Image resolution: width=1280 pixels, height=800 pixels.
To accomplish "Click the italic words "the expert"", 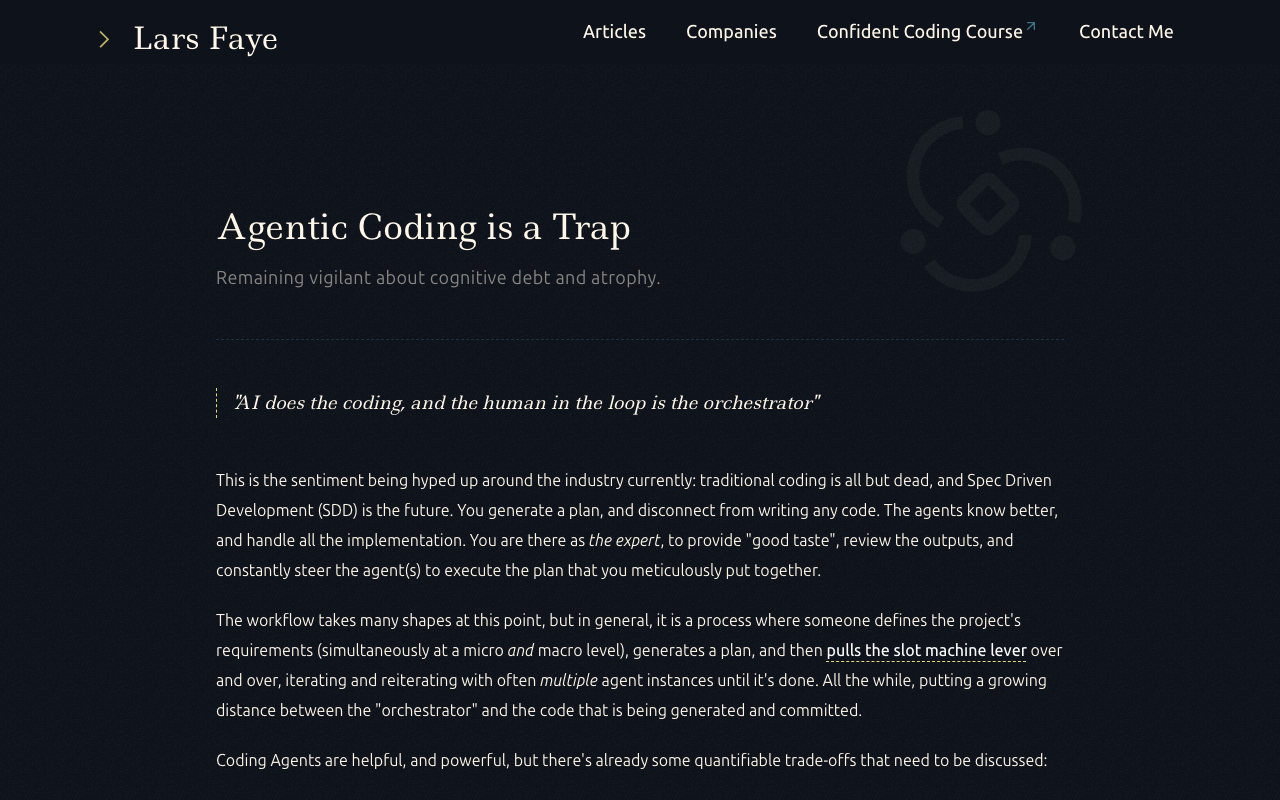I will point(624,540).
